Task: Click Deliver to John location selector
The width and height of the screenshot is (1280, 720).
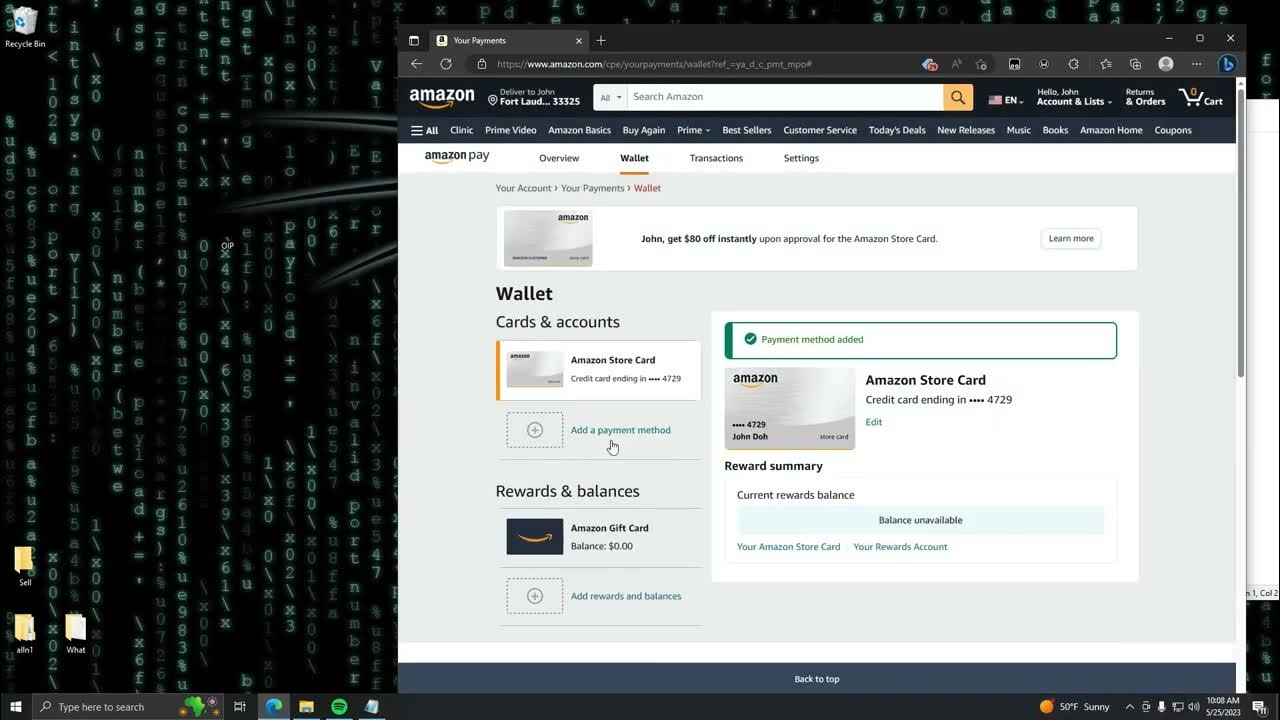Action: pos(533,97)
